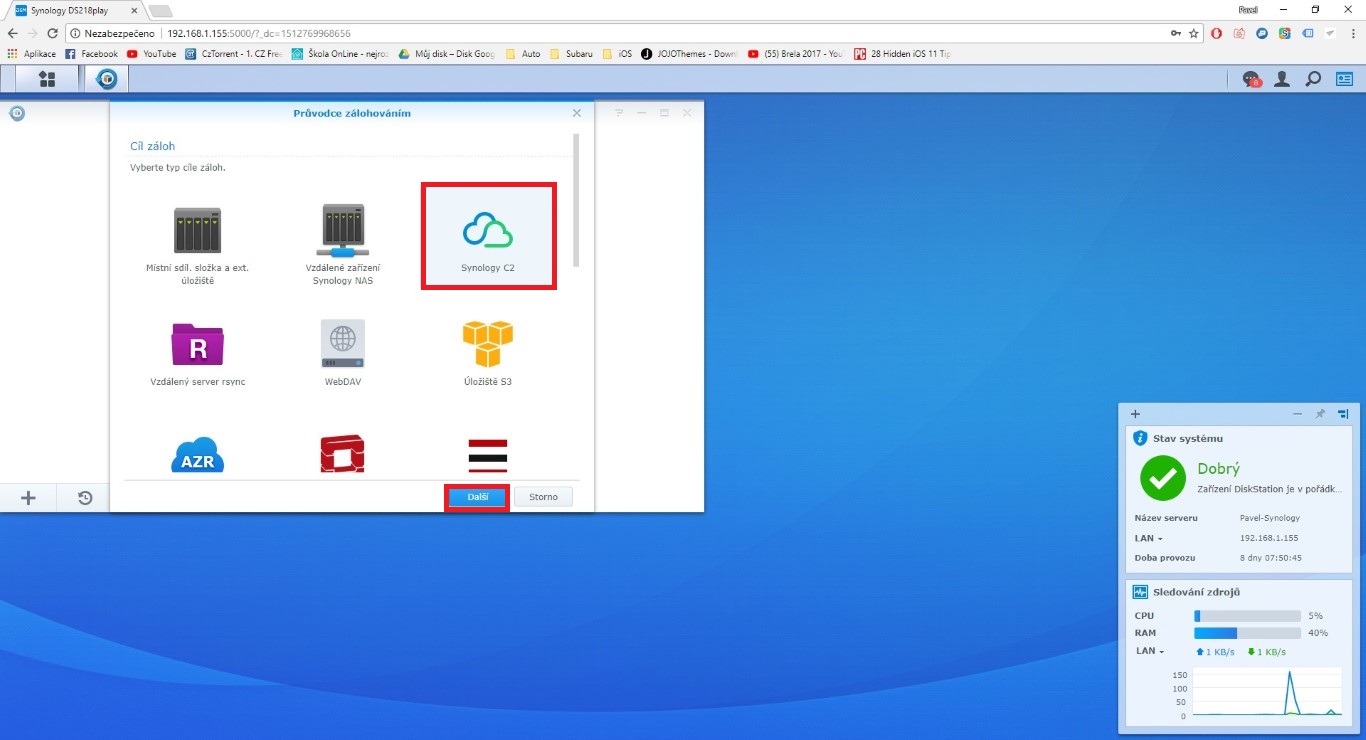Click the Hyper Backup logo in window corner
Image resolution: width=1366 pixels, height=740 pixels.
click(x=16, y=113)
